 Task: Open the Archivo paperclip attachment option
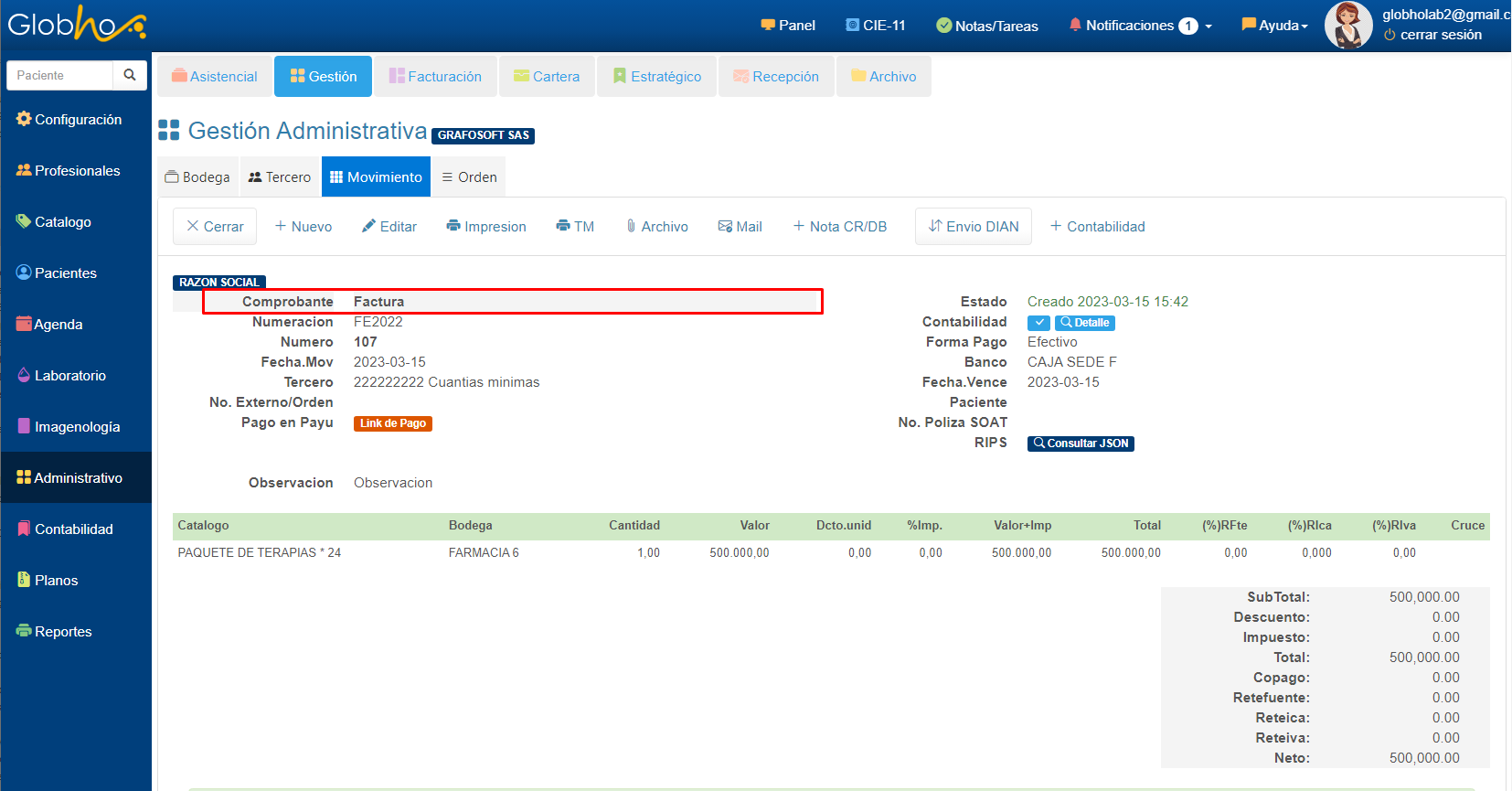pos(656,227)
